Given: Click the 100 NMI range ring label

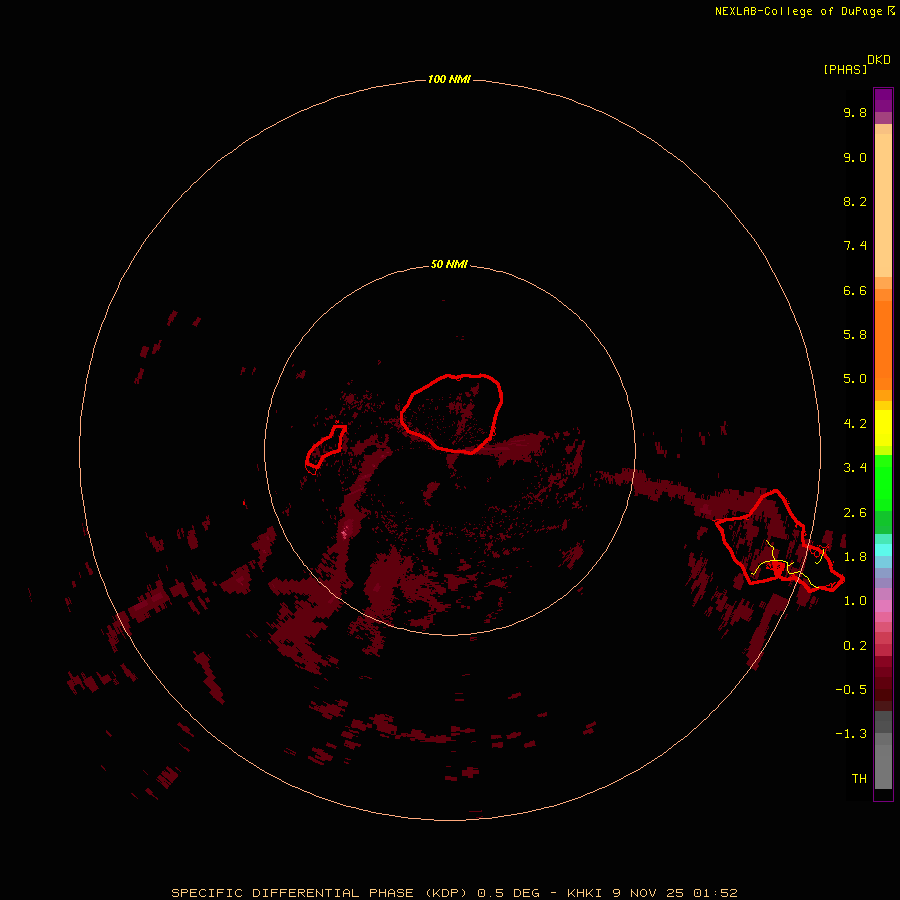Looking at the screenshot, I should (449, 79).
